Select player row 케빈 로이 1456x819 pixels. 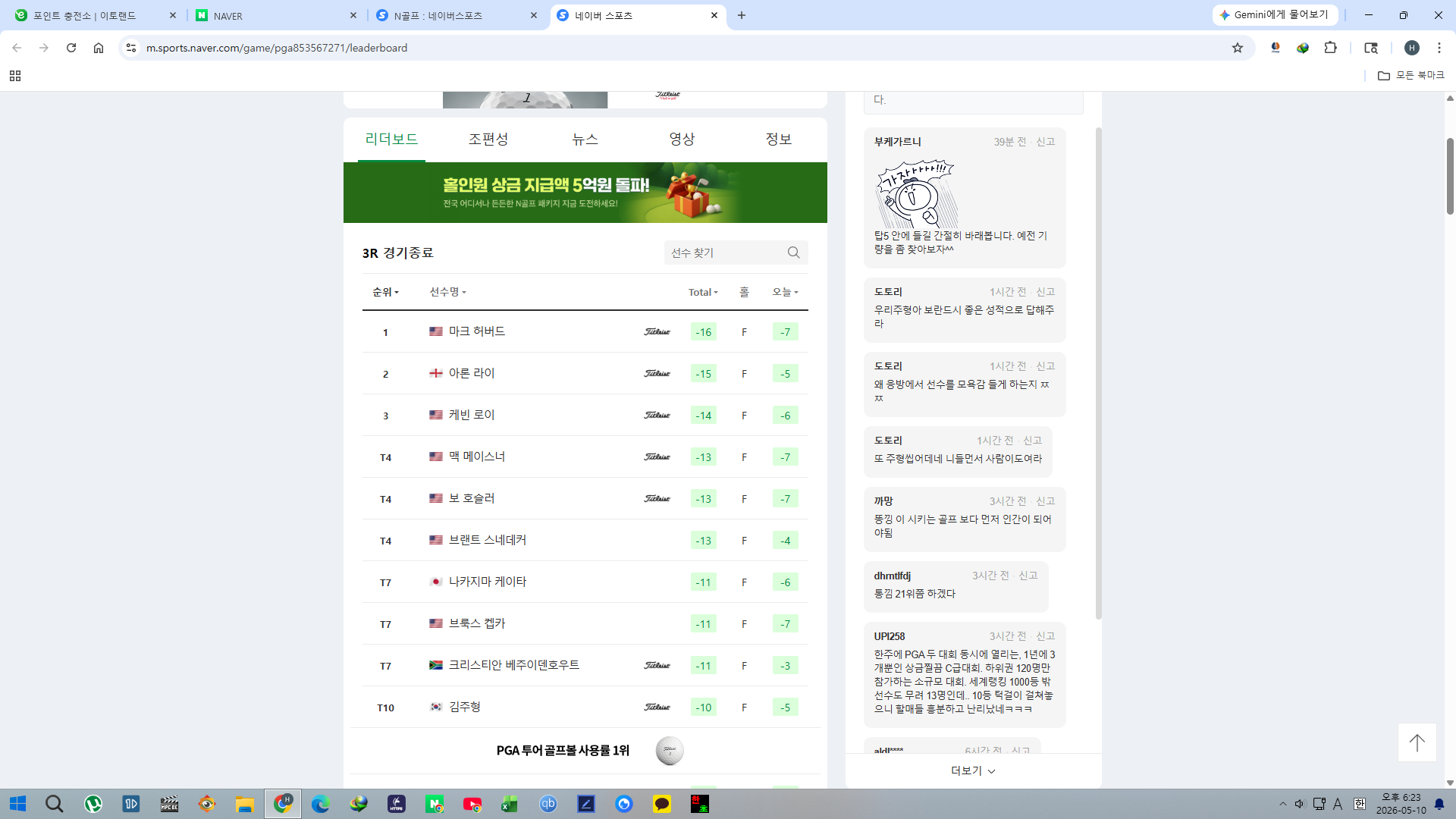(x=585, y=416)
